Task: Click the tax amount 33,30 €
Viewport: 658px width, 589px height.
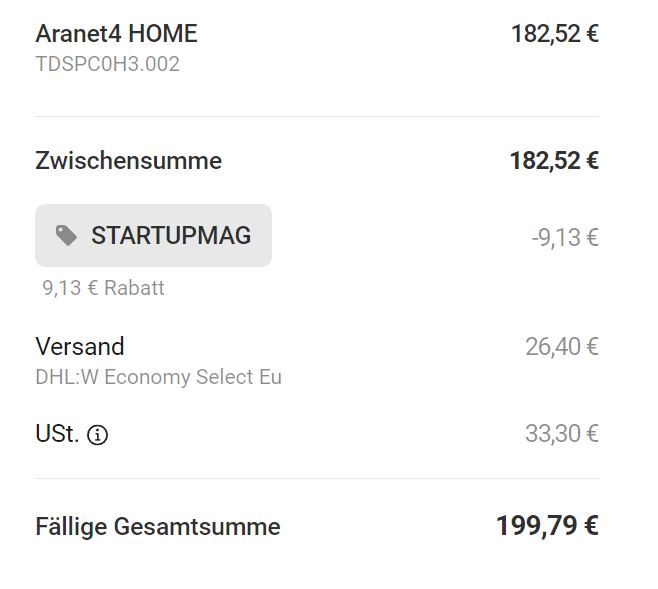Action: (x=562, y=433)
